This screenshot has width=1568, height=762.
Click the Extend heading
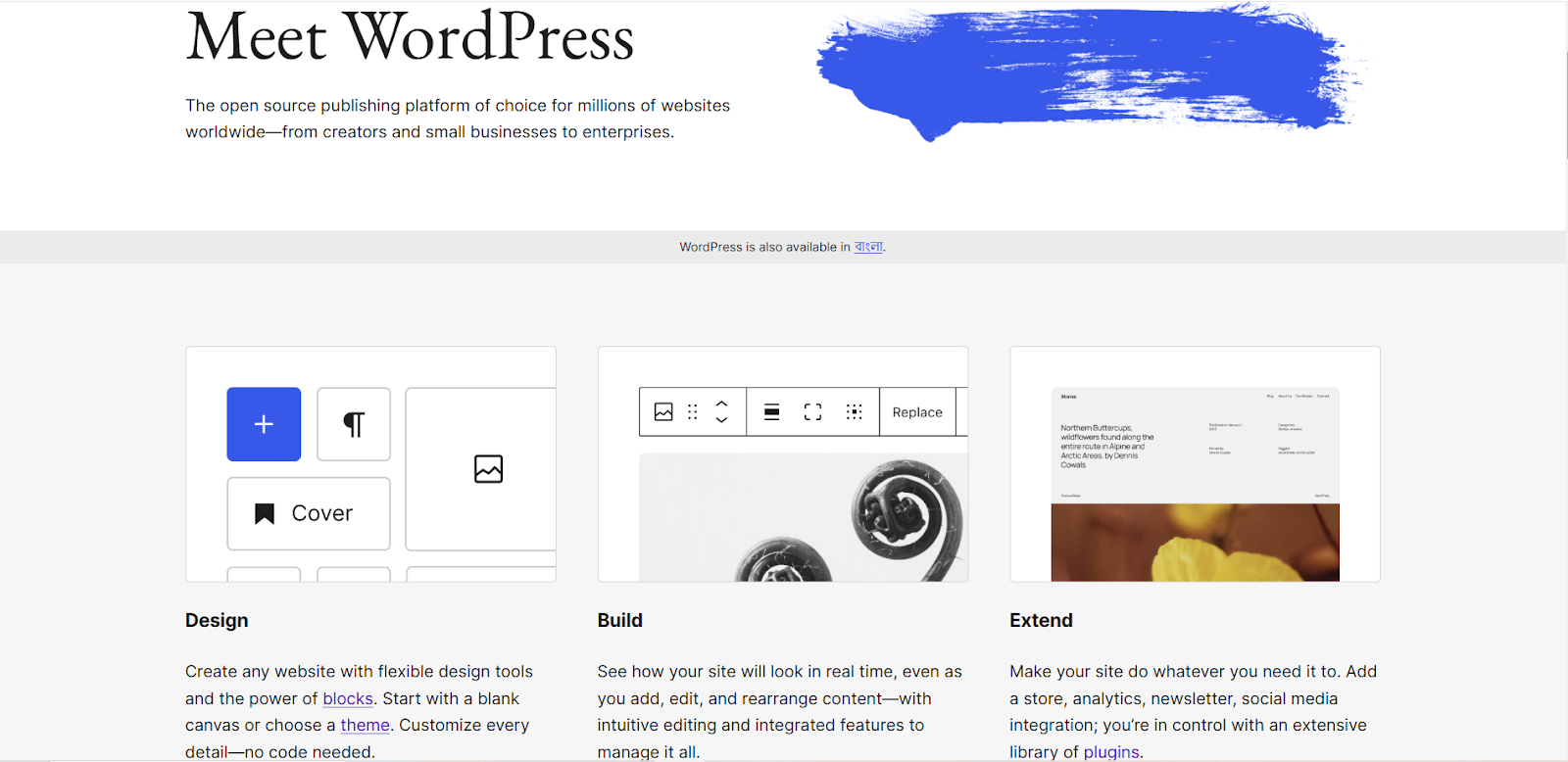point(1041,620)
